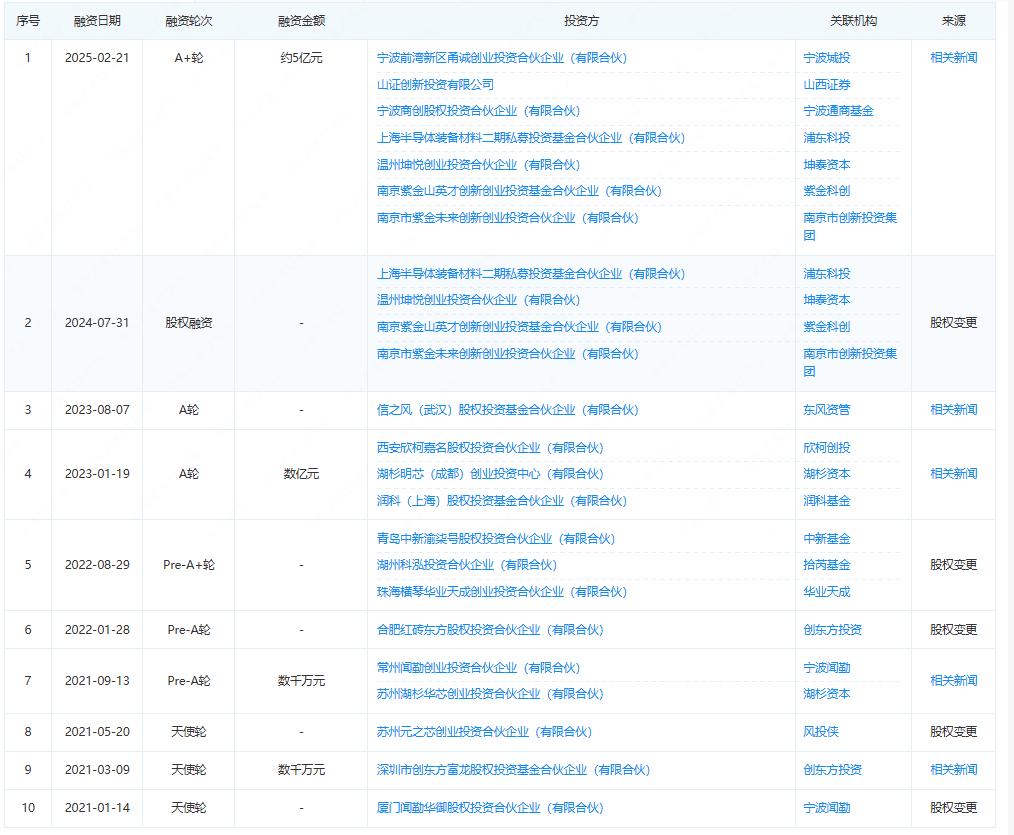Open 相关新闻 source for 2021-03-09 round
Screen dimensions: 1014x835
tap(953, 770)
